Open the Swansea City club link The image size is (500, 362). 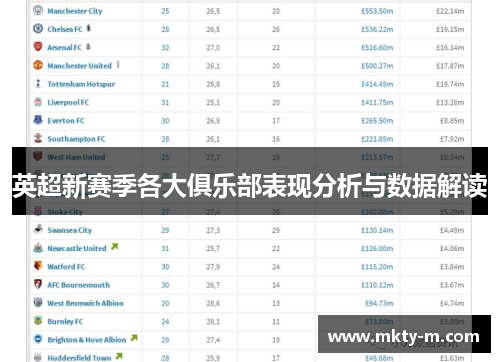[x=69, y=230]
